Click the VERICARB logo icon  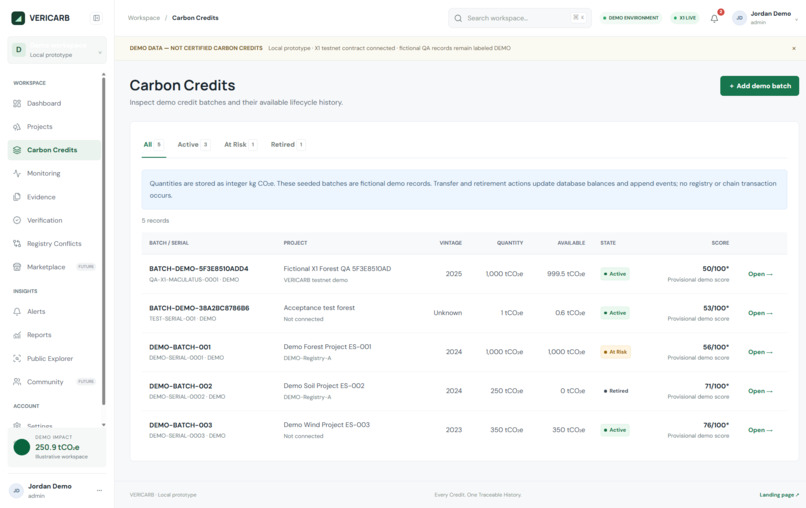point(18,18)
